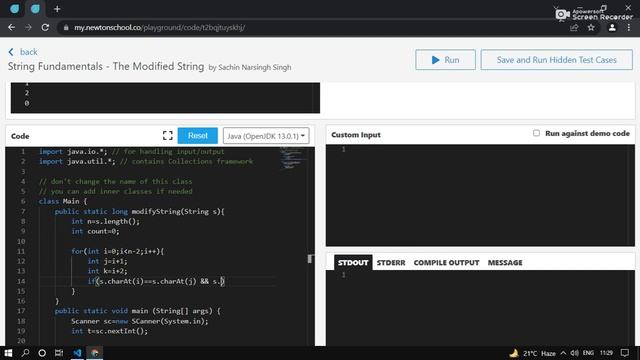
Task: Open the browser three-dot menu
Action: (x=629, y=28)
